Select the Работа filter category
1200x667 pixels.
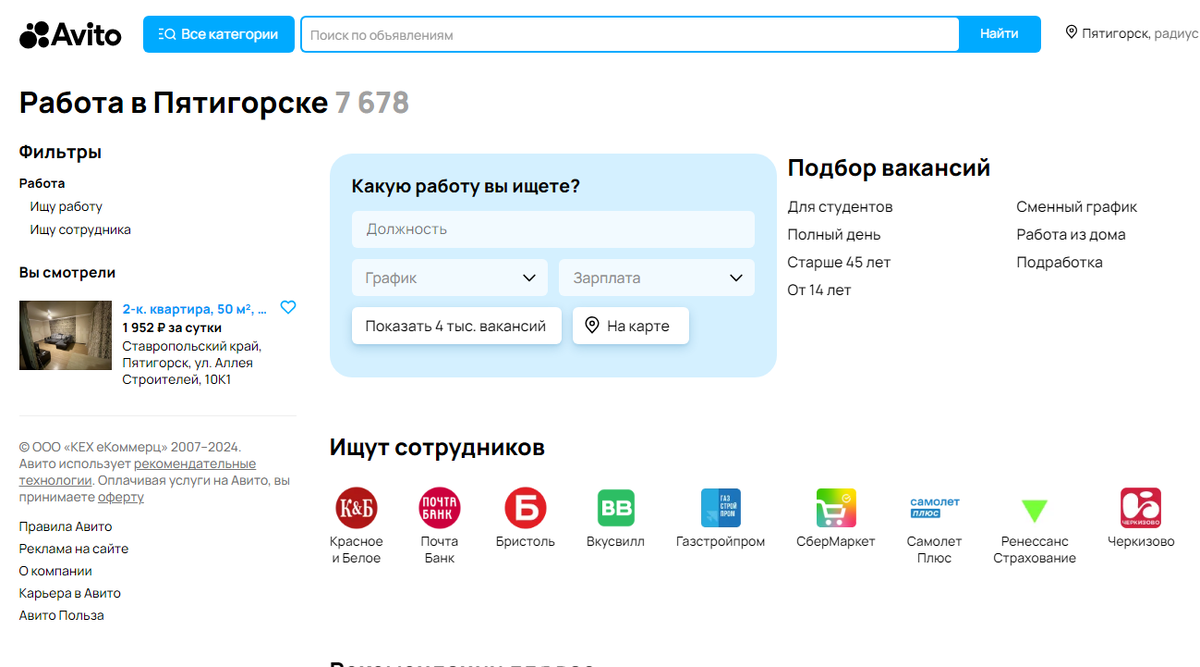[42, 183]
